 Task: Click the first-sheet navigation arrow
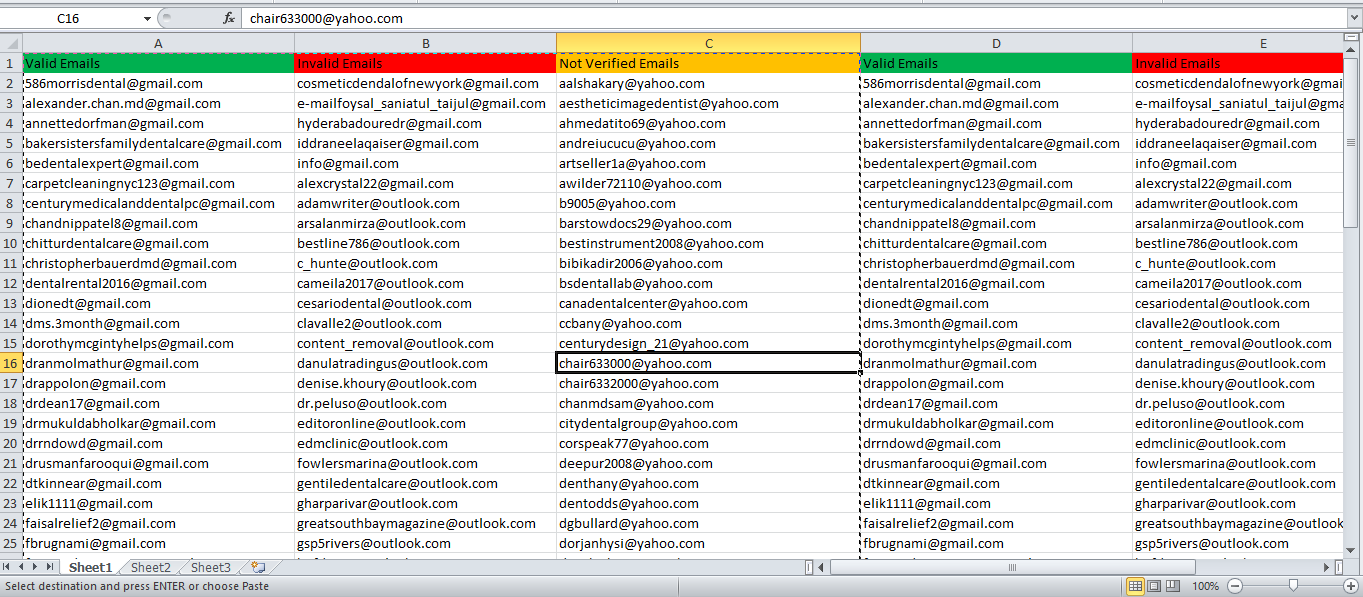coord(8,567)
